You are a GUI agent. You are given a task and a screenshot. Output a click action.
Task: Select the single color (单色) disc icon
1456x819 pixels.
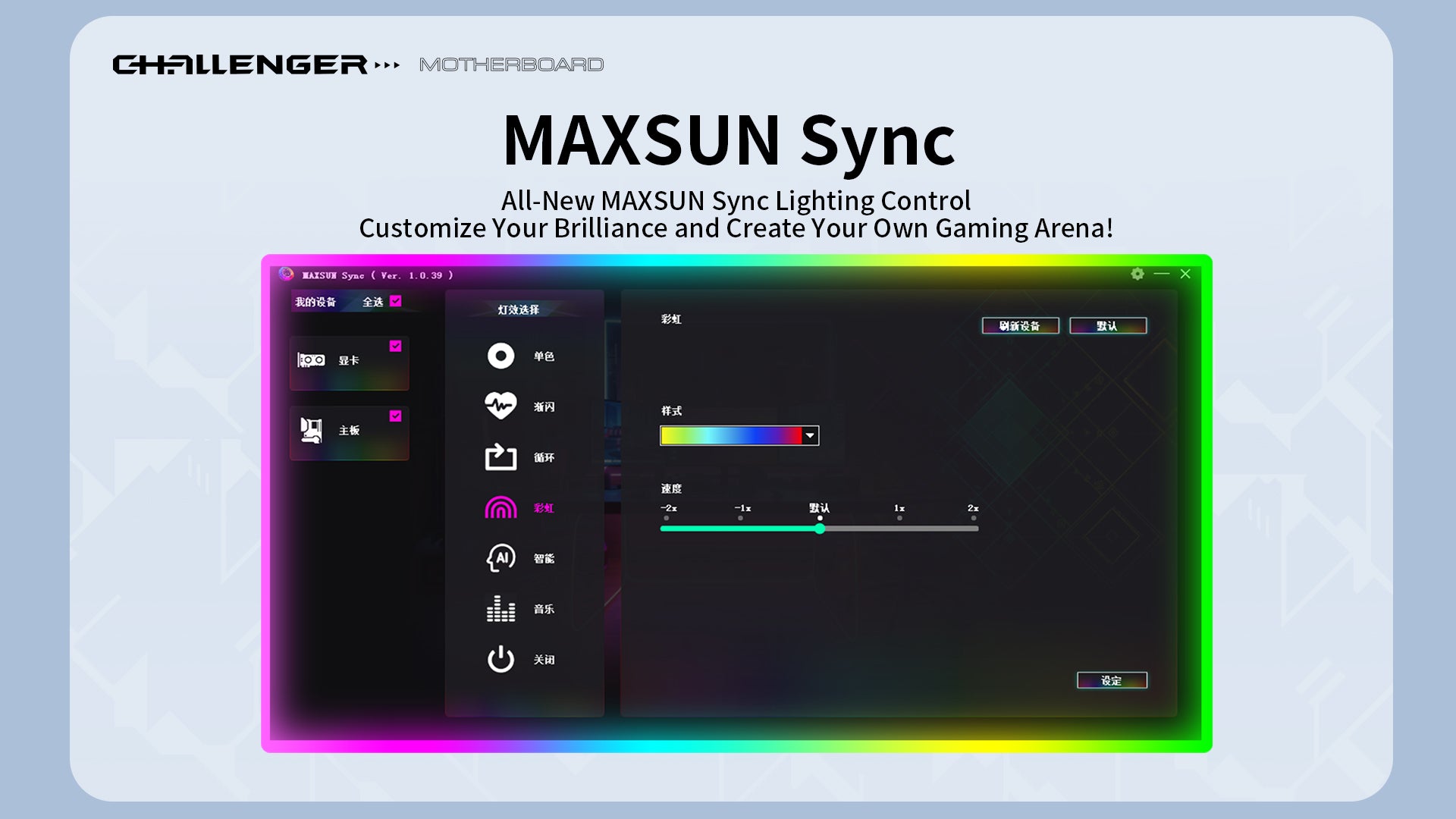[500, 356]
